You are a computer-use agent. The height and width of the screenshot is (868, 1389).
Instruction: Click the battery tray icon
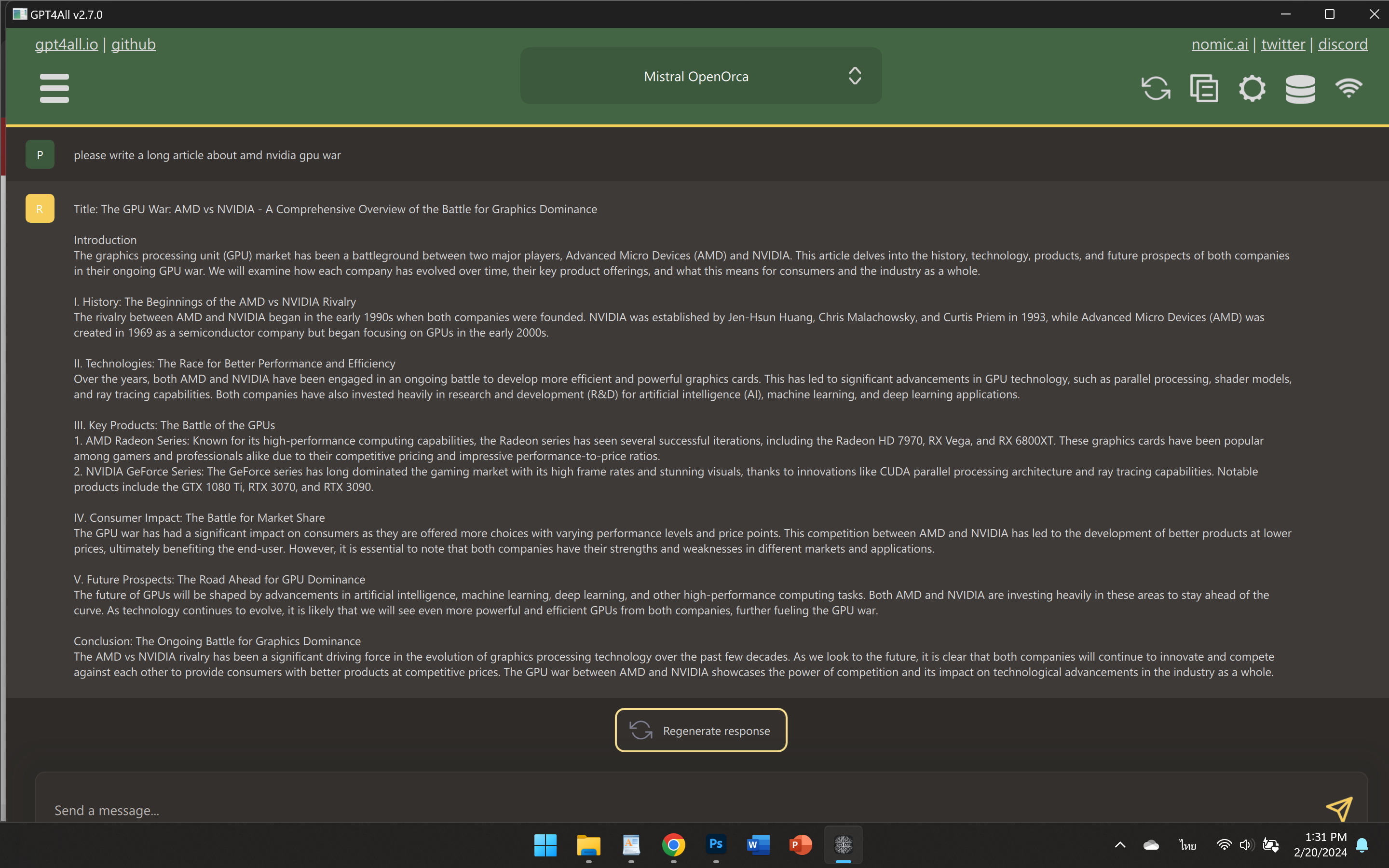1271,845
